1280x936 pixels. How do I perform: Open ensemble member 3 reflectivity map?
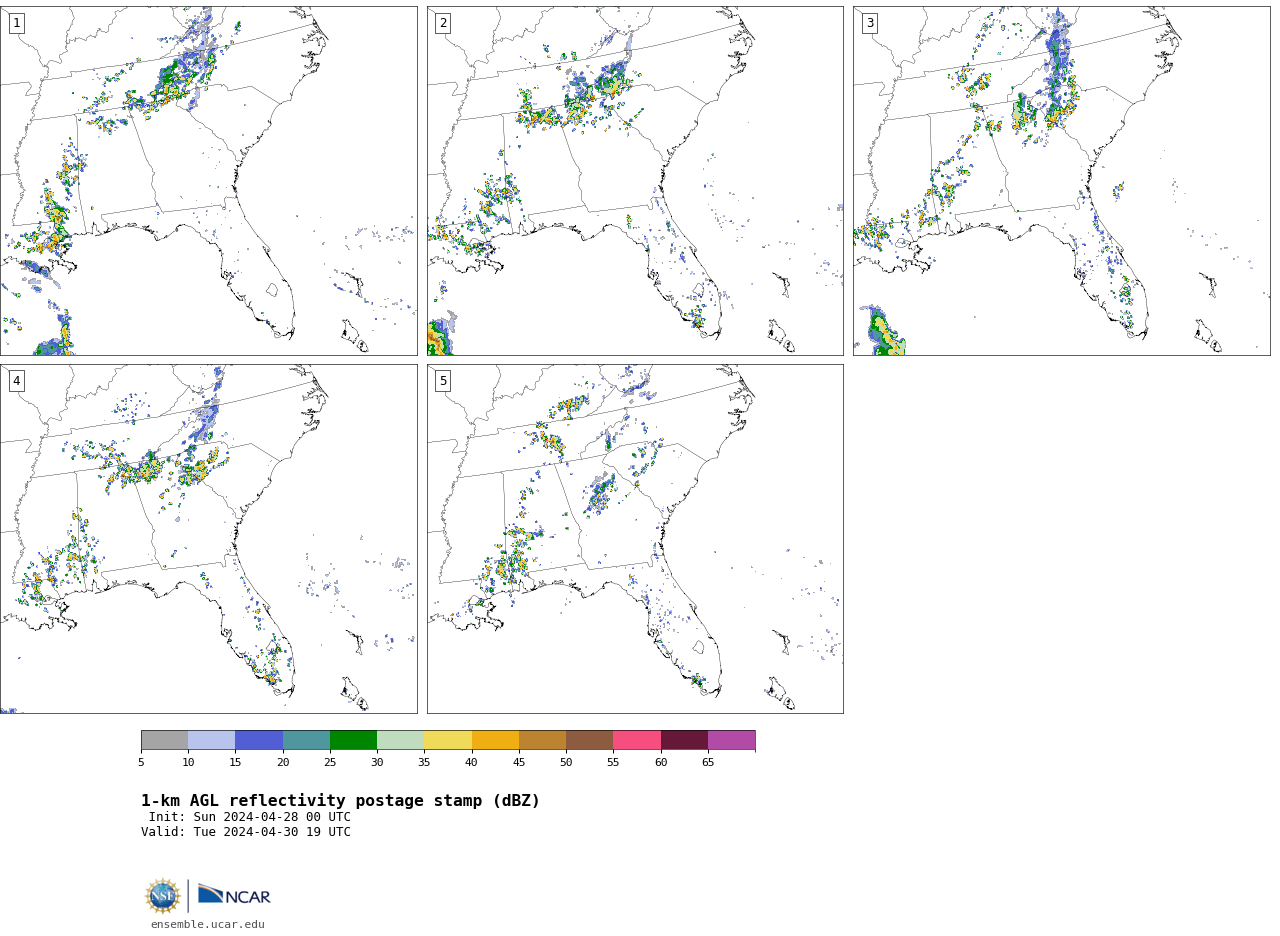(x=1062, y=181)
